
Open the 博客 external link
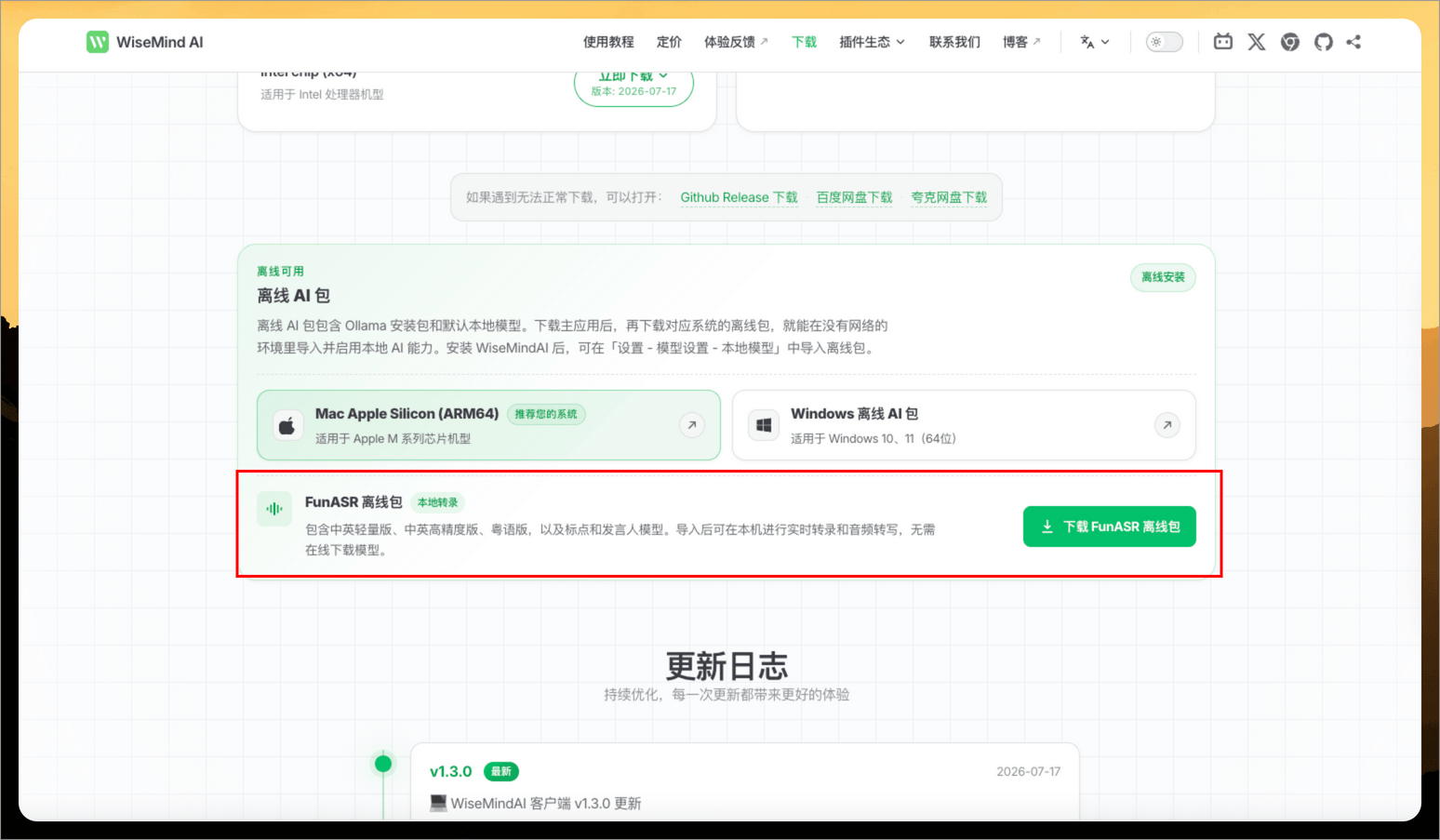pos(1021,42)
